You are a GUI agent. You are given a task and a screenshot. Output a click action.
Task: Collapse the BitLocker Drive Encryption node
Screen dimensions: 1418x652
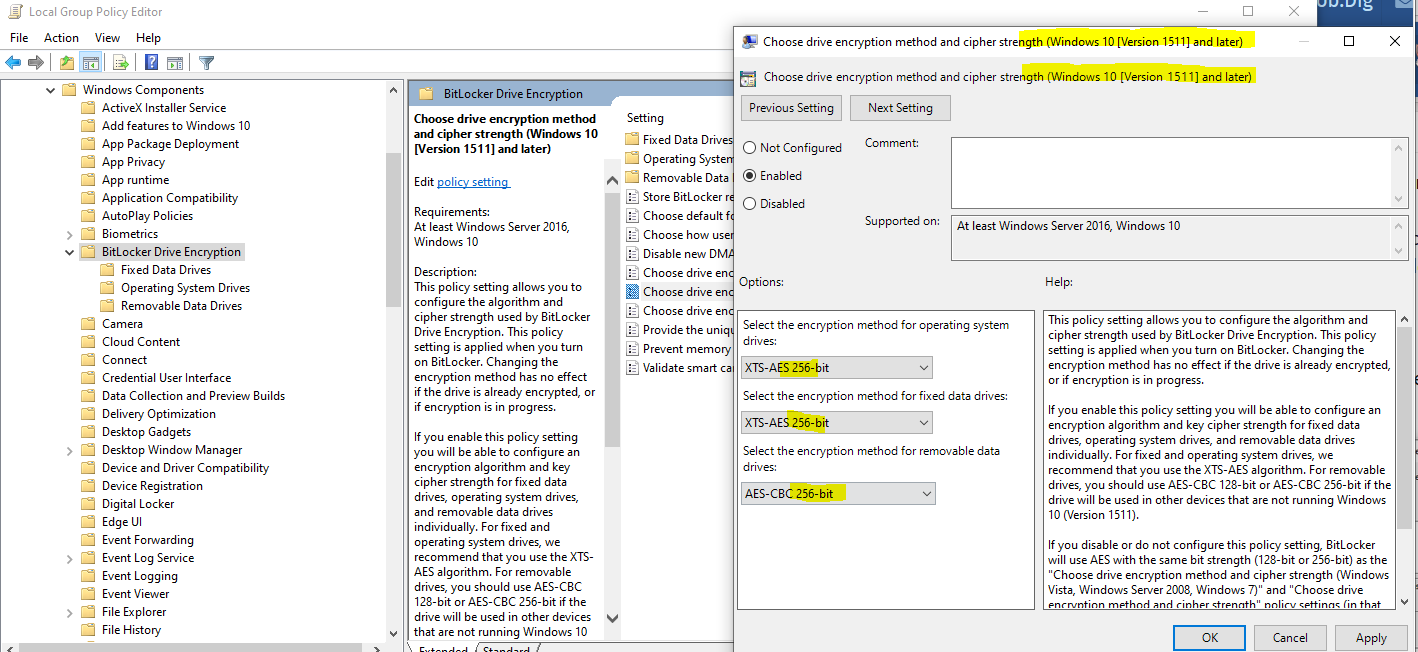pyautogui.click(x=69, y=252)
